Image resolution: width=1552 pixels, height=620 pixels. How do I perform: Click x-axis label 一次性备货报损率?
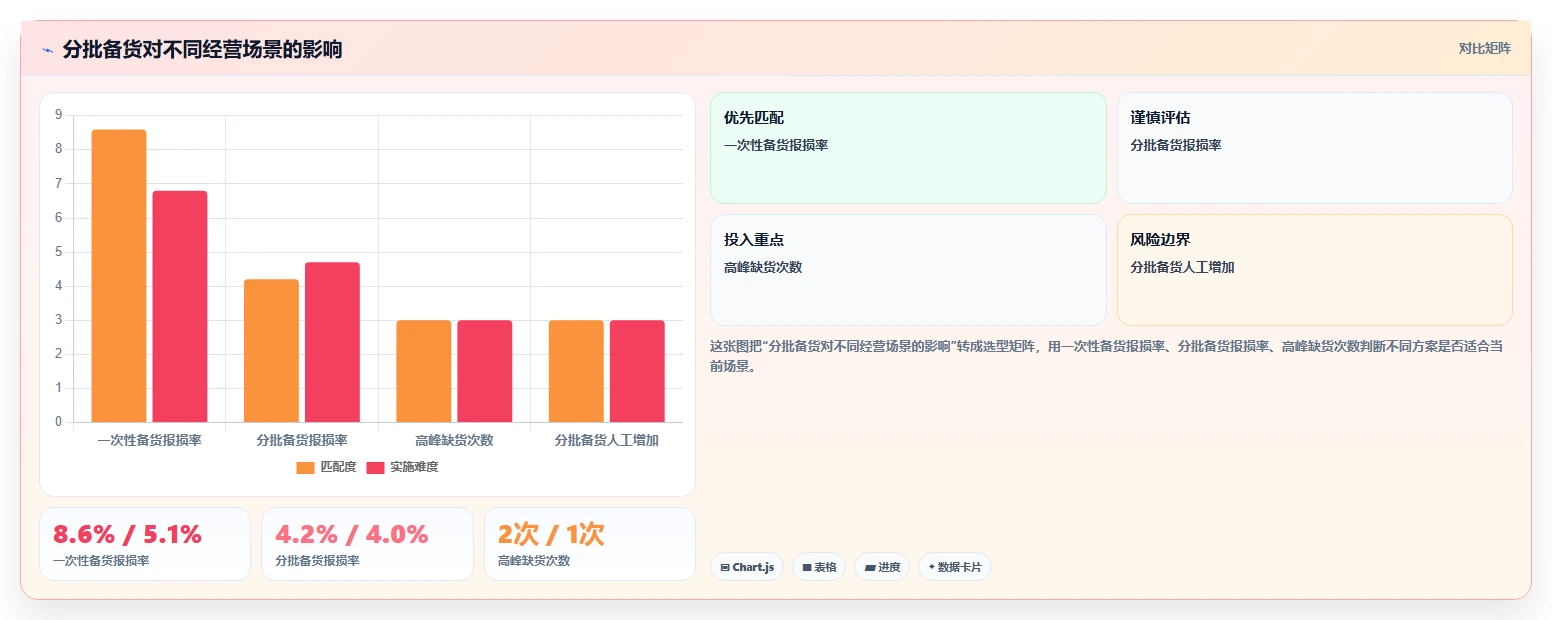click(149, 440)
